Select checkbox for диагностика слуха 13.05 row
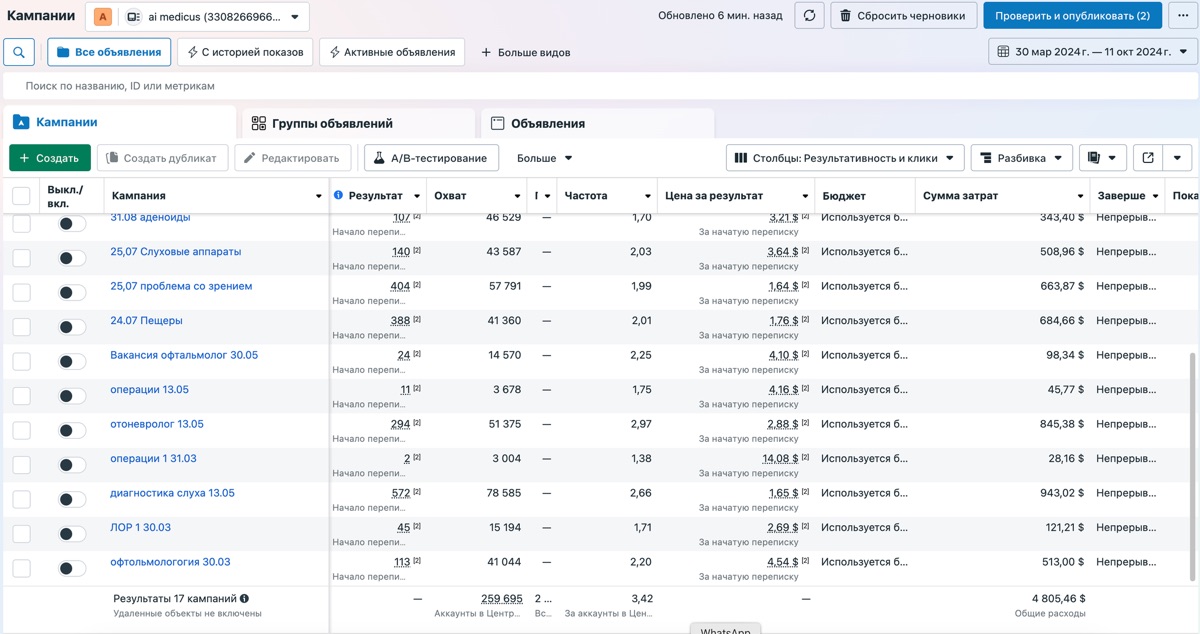 click(21, 500)
